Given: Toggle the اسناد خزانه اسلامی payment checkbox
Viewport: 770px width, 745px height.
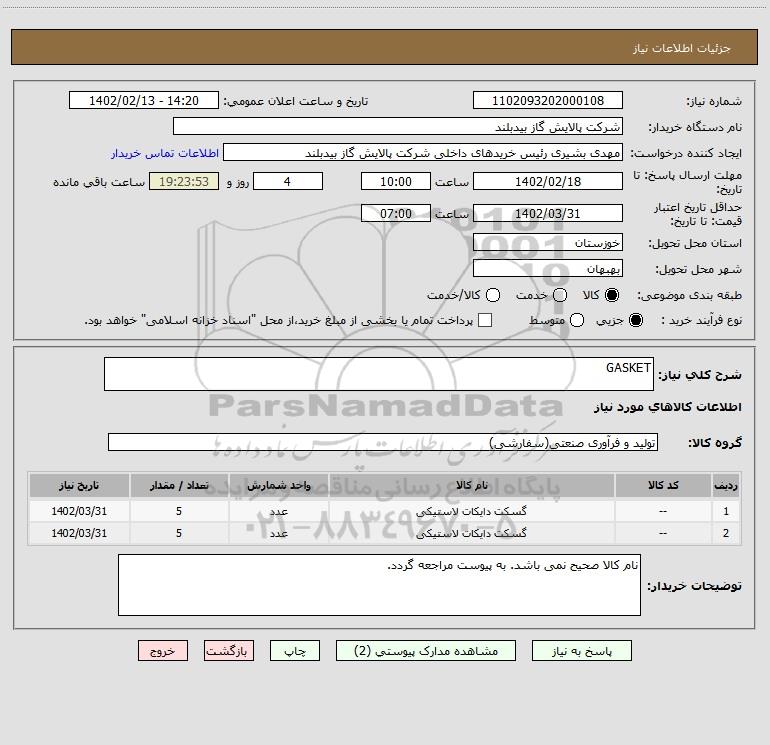Looking at the screenshot, I should (x=485, y=320).
